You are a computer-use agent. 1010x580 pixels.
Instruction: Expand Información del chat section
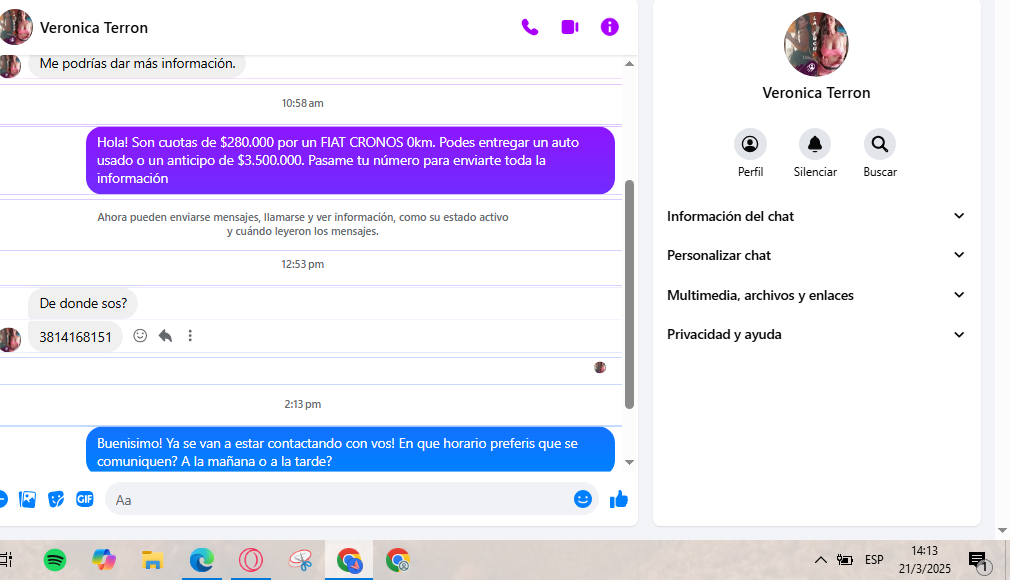816,217
